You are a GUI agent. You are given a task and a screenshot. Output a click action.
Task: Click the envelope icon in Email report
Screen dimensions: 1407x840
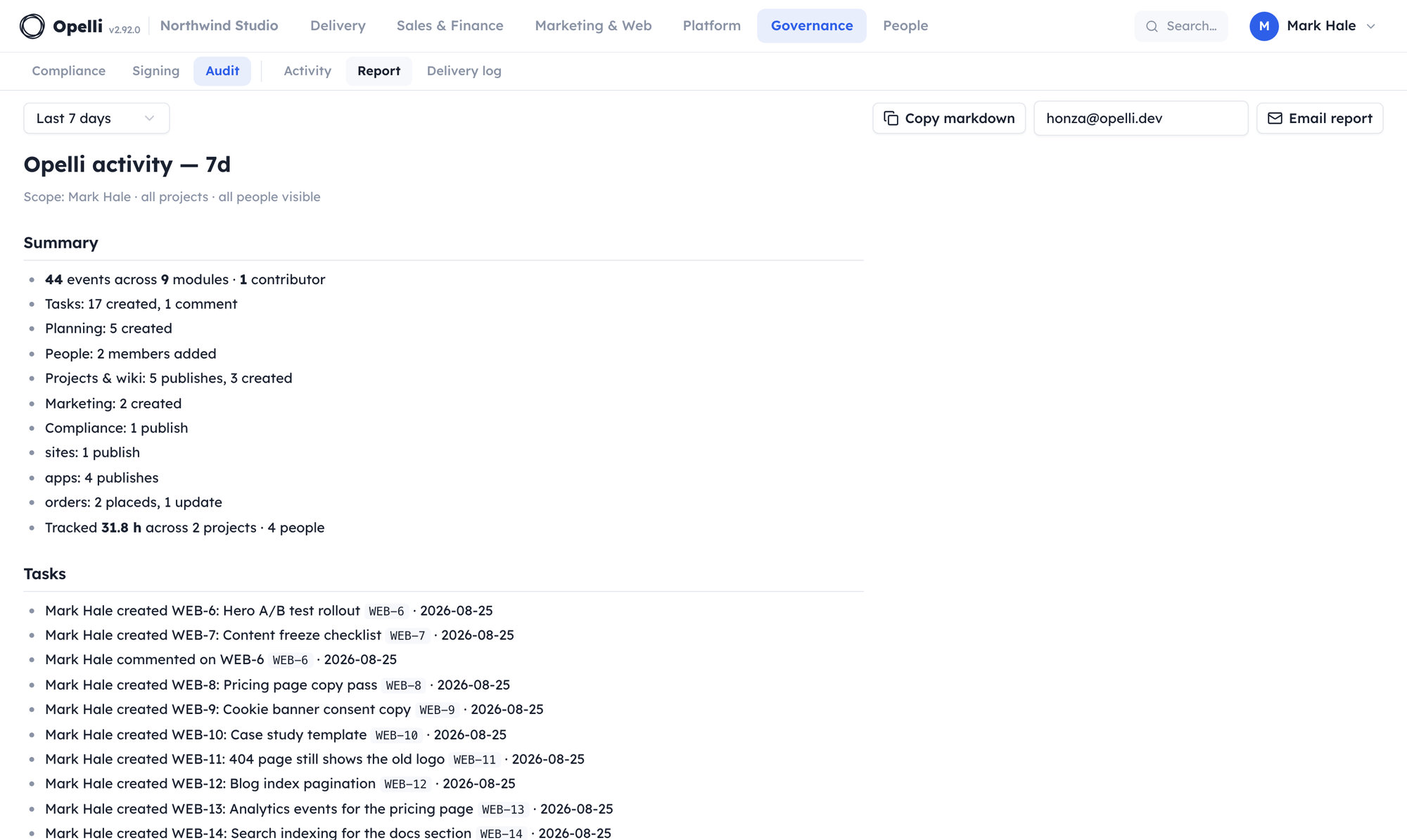[1275, 118]
